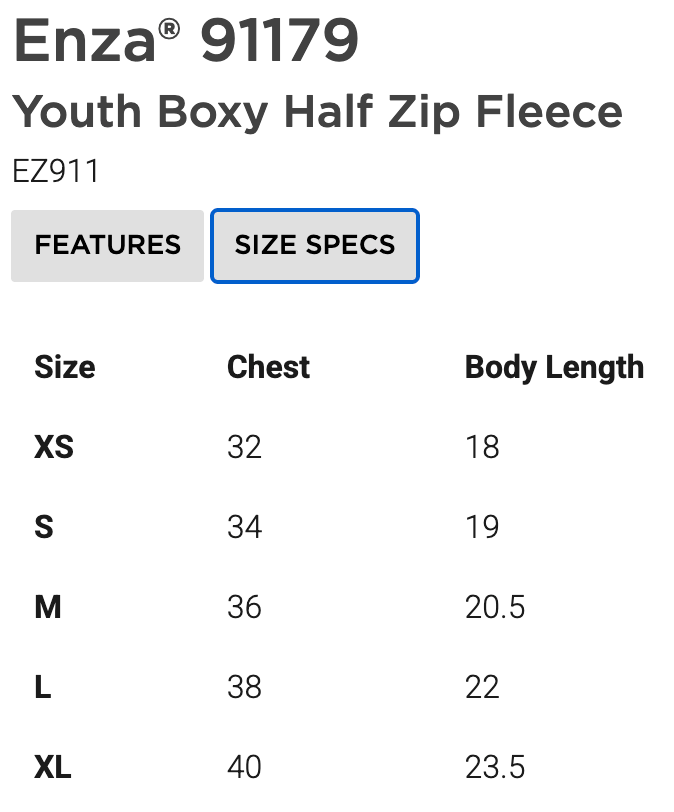Click the Chest column header
674x812 pixels.
point(268,367)
